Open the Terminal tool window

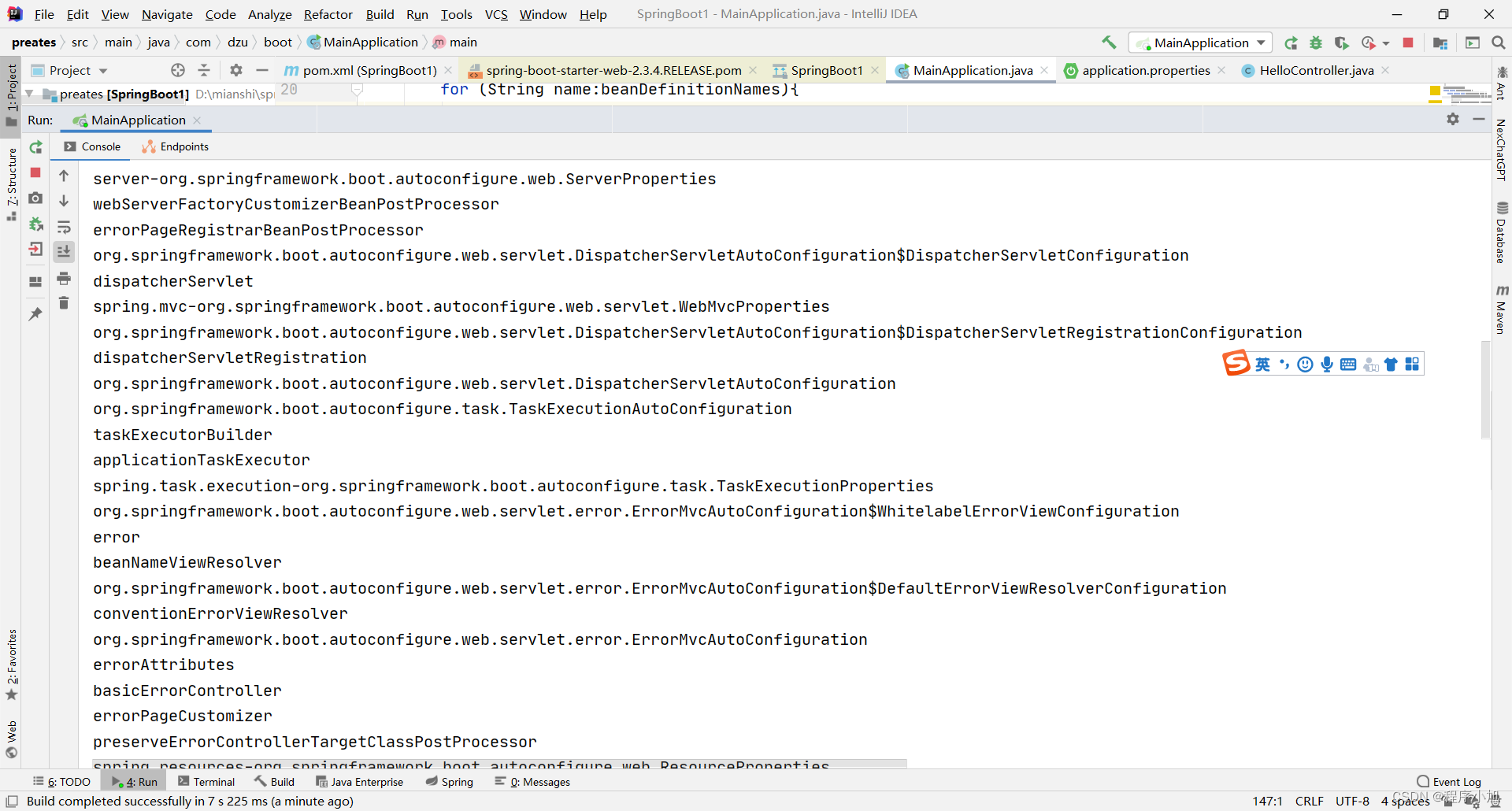click(x=206, y=782)
